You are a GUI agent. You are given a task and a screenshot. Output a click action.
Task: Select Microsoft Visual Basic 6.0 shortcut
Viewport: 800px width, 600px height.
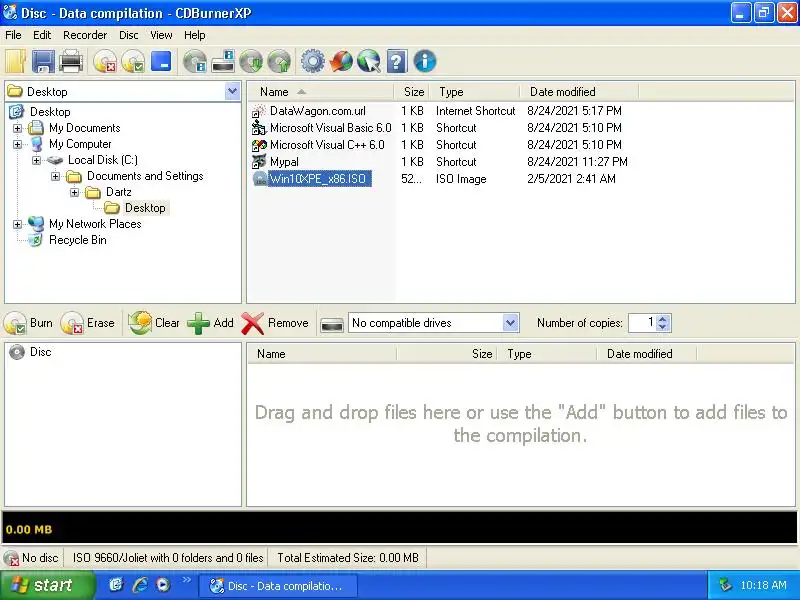330,128
